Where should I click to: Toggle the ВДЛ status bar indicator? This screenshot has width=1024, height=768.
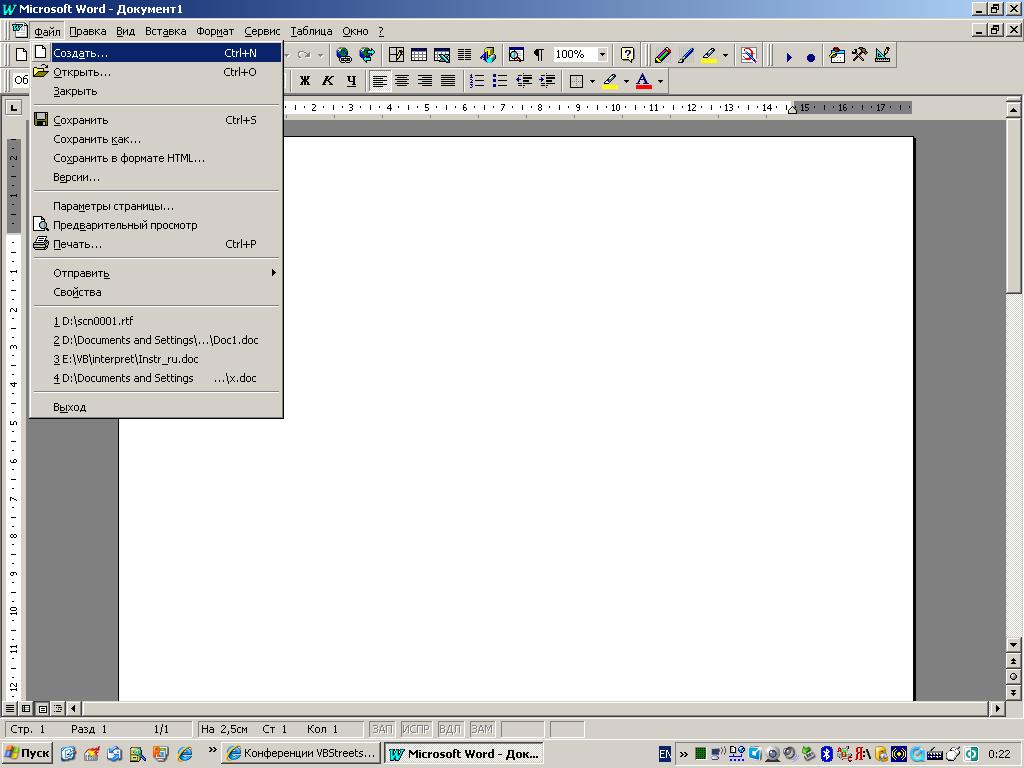pos(450,729)
